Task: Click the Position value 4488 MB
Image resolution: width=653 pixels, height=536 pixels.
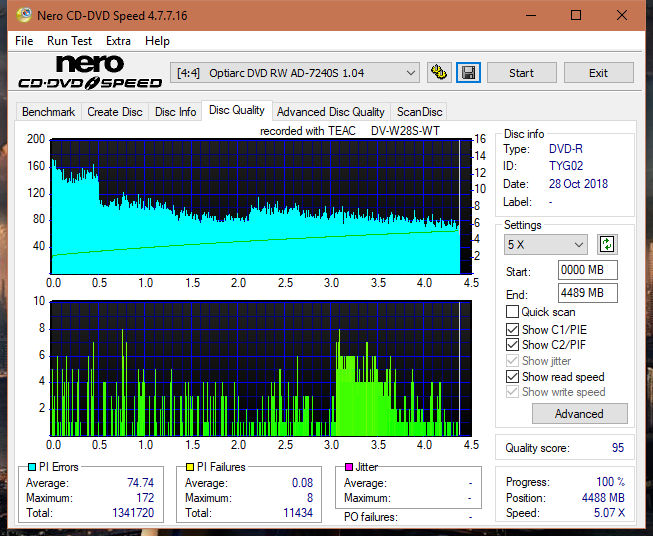Action: click(603, 498)
